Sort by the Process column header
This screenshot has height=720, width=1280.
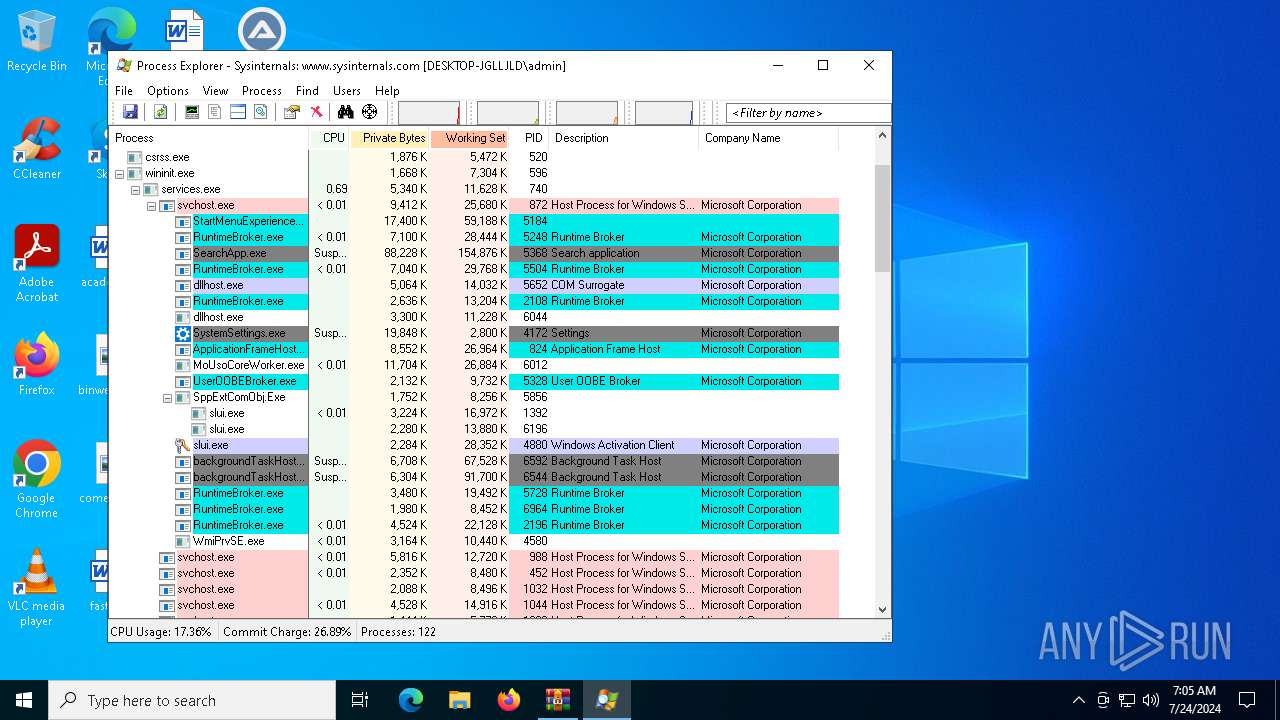[x=209, y=138]
